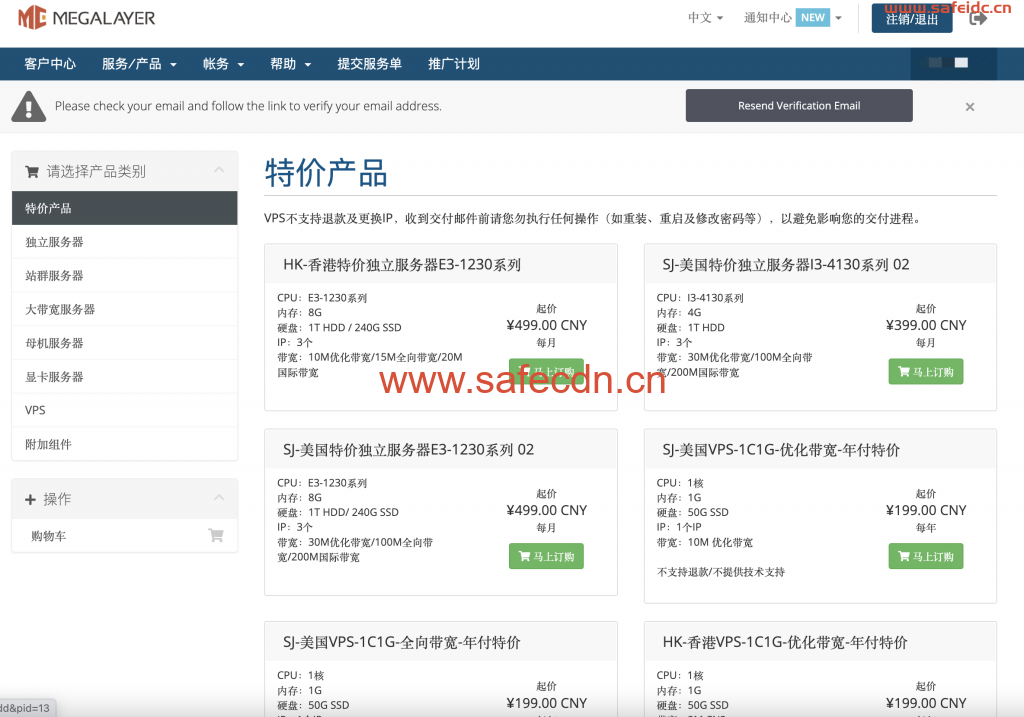Dismiss the email verification notice
Image resolution: width=1024 pixels, height=717 pixels.
(x=970, y=106)
